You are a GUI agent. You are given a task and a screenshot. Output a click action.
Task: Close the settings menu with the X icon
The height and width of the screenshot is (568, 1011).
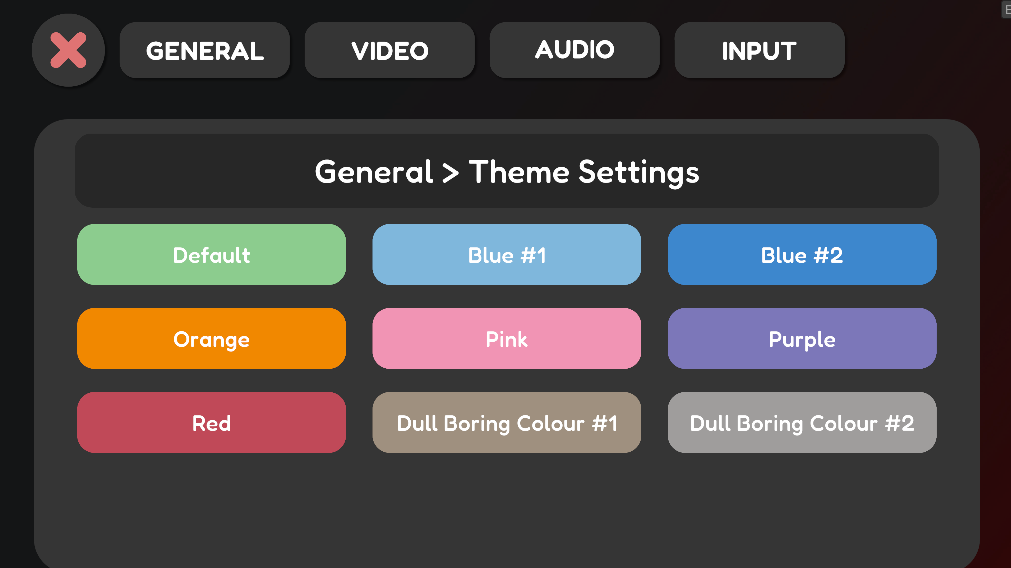(x=68, y=50)
